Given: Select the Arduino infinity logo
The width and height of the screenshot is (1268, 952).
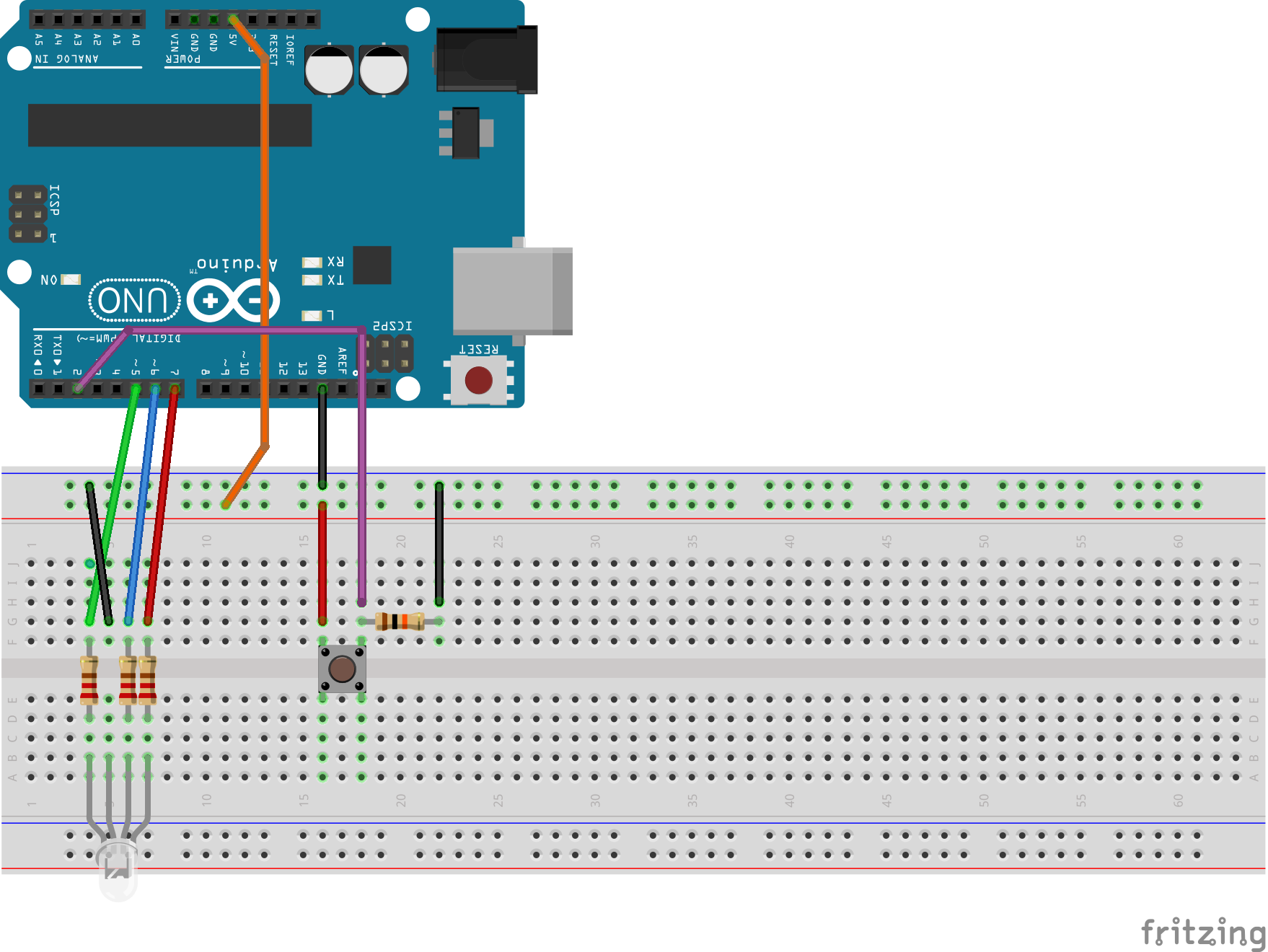Looking at the screenshot, I should [x=232, y=300].
